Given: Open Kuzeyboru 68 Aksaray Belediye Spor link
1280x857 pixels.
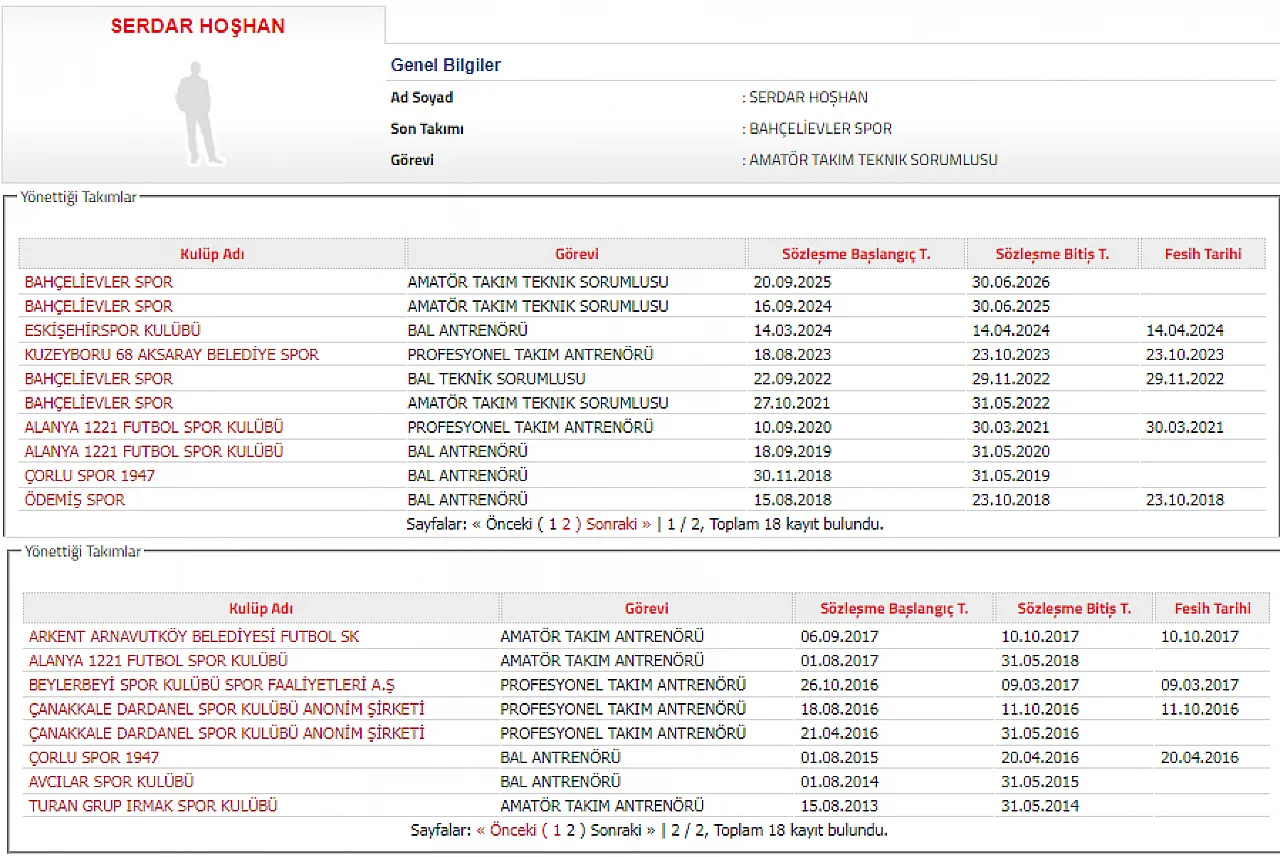Looking at the screenshot, I should (171, 354).
